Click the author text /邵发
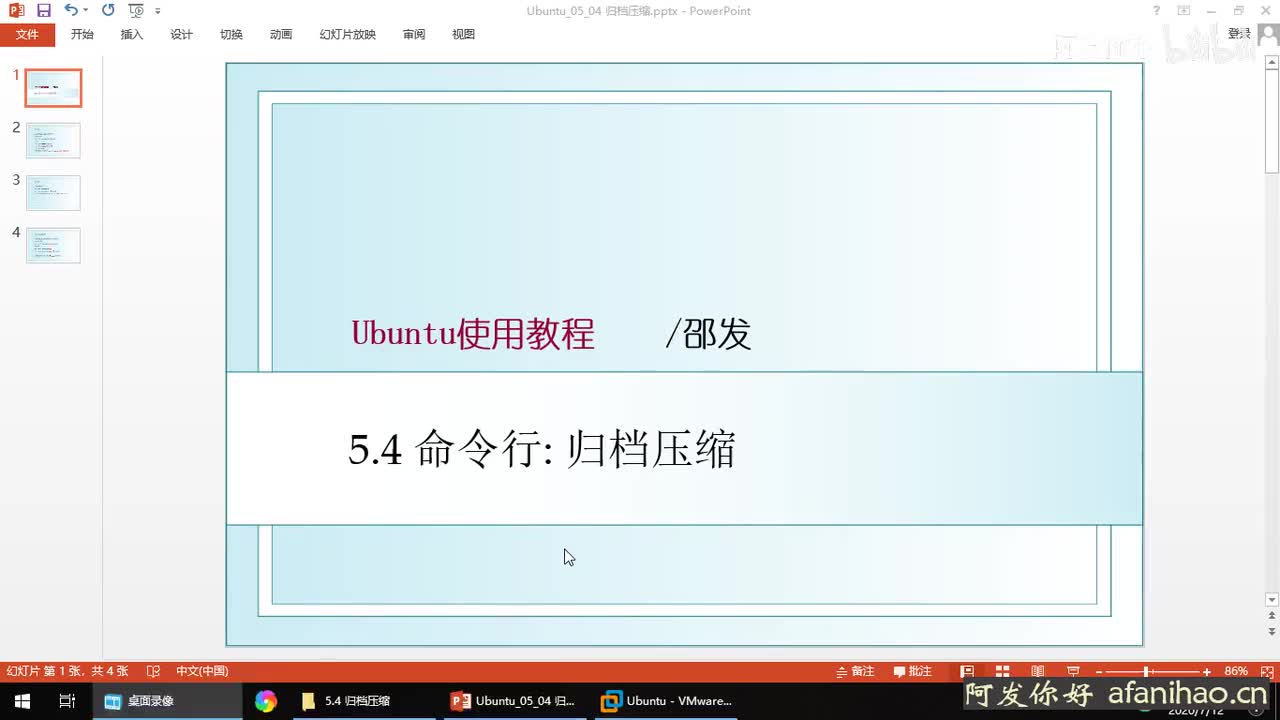Viewport: 1280px width, 720px height. [708, 334]
